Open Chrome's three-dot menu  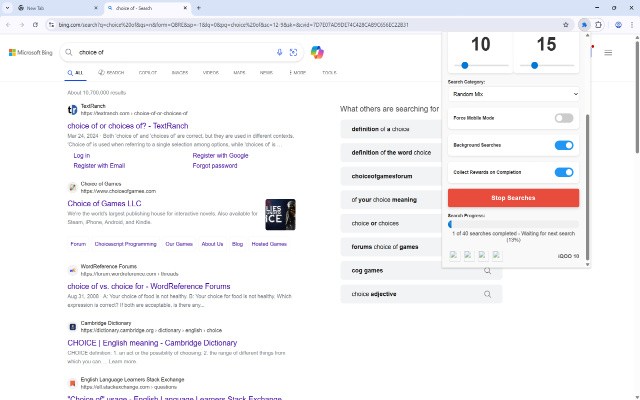point(632,25)
